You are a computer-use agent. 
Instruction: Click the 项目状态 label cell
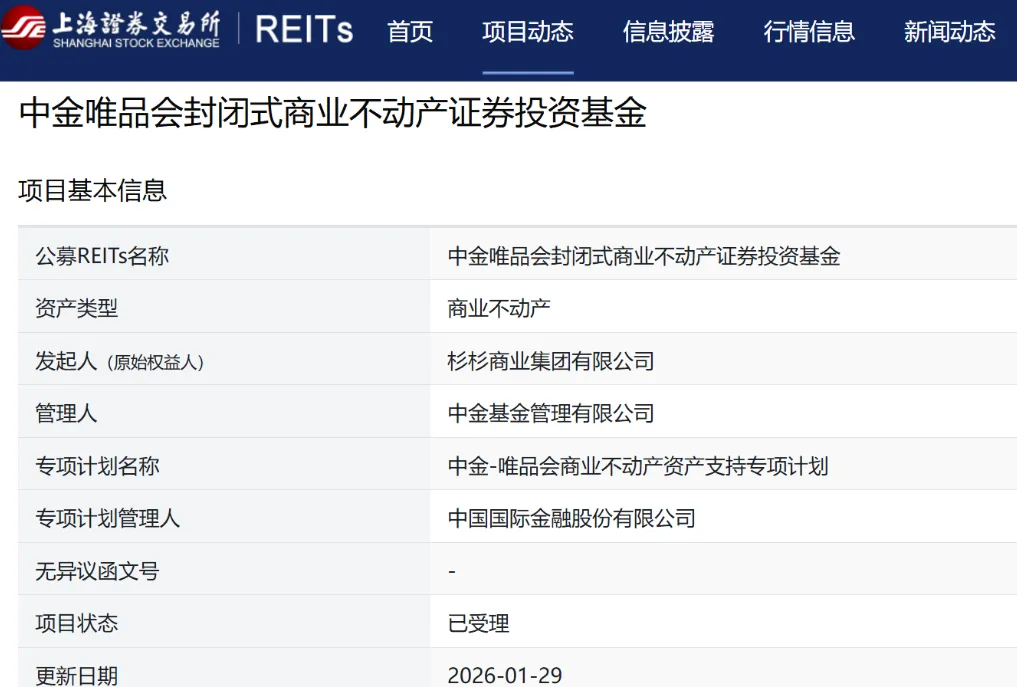(x=224, y=623)
